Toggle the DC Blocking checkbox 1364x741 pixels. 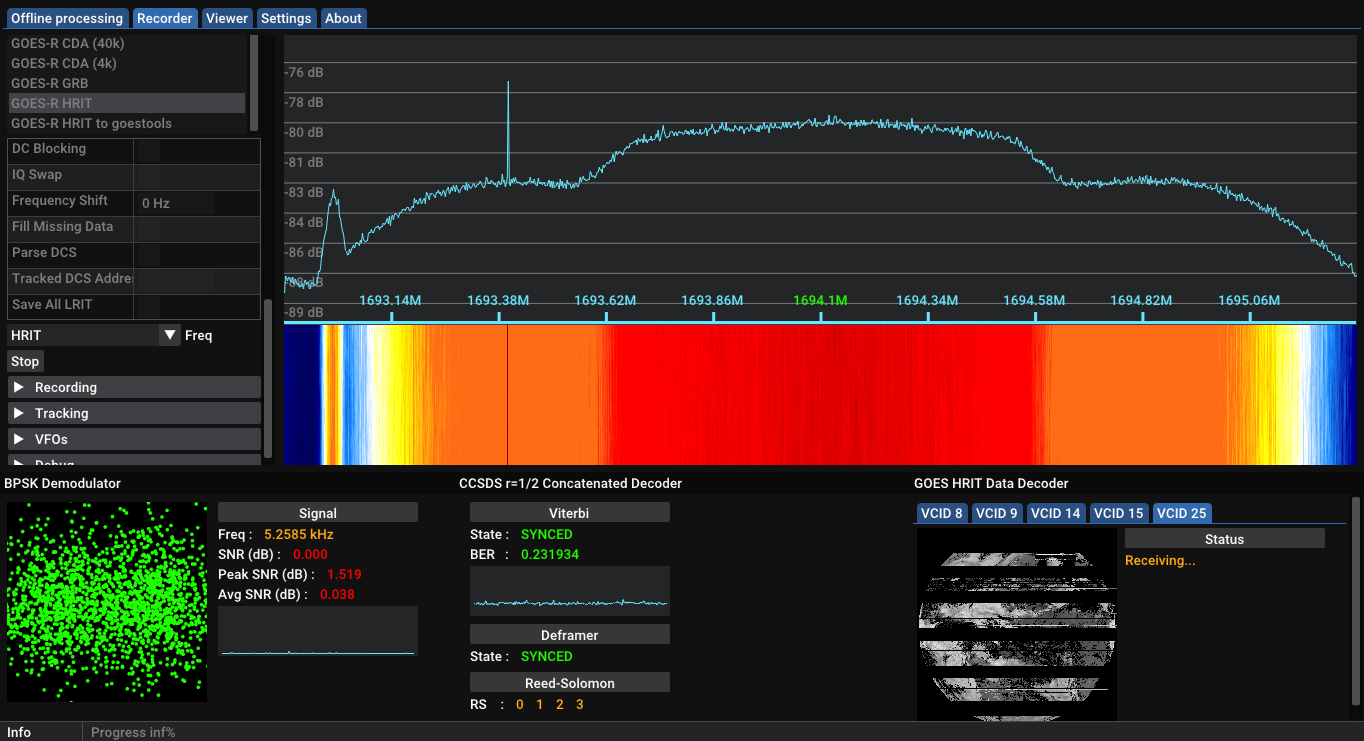[147, 150]
